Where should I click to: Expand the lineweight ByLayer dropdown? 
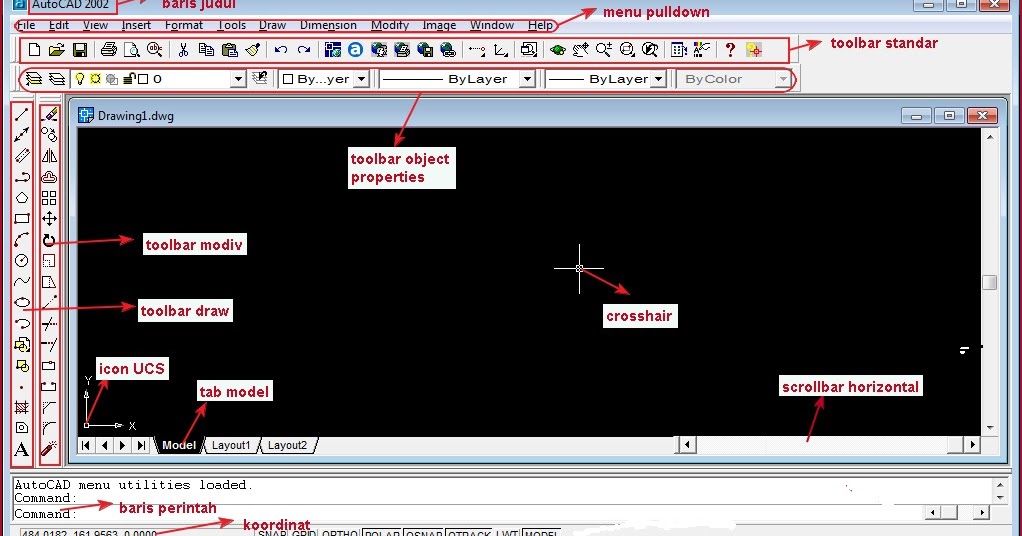[659, 79]
